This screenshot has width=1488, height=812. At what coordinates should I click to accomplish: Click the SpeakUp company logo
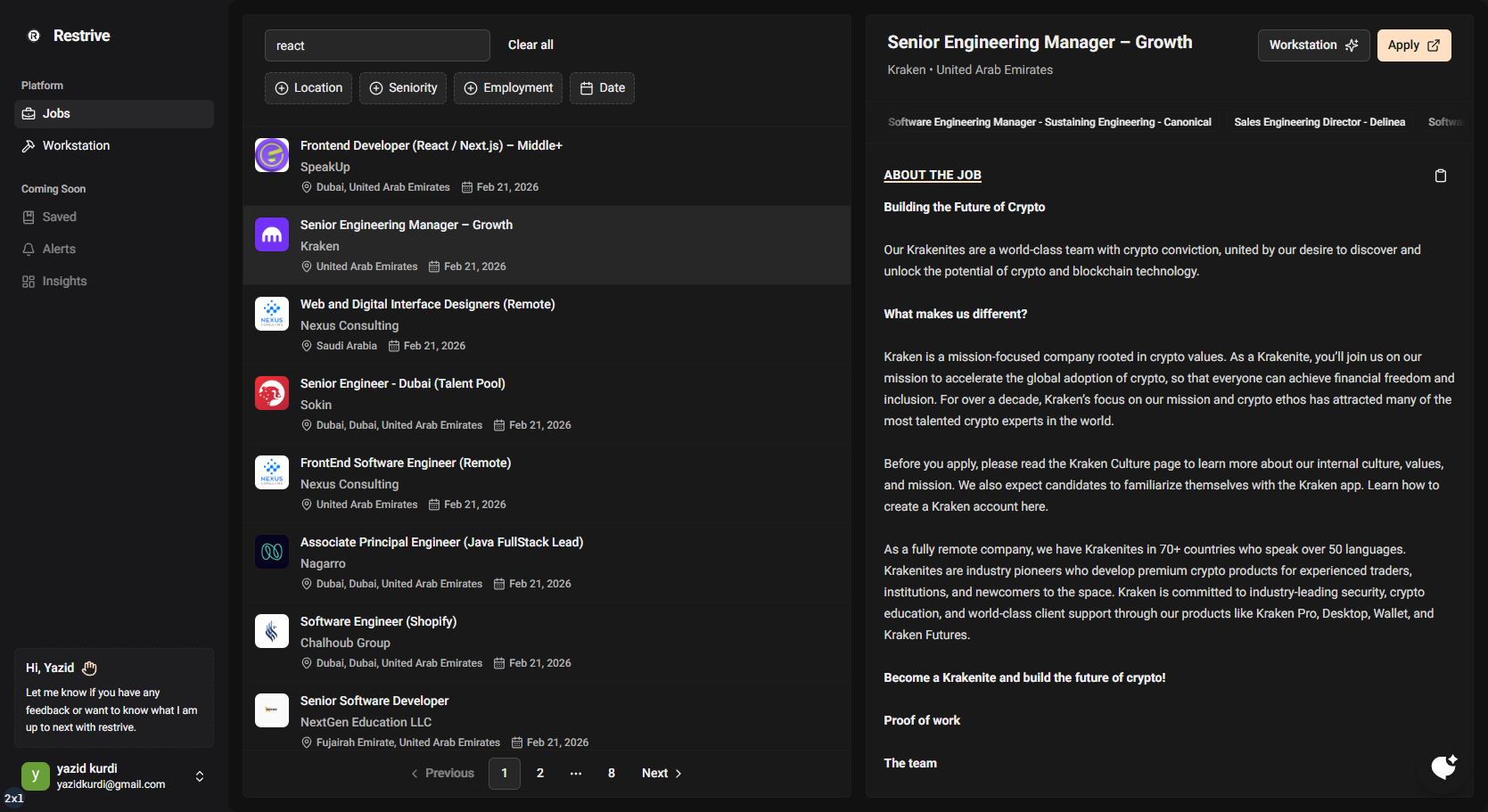[x=272, y=155]
